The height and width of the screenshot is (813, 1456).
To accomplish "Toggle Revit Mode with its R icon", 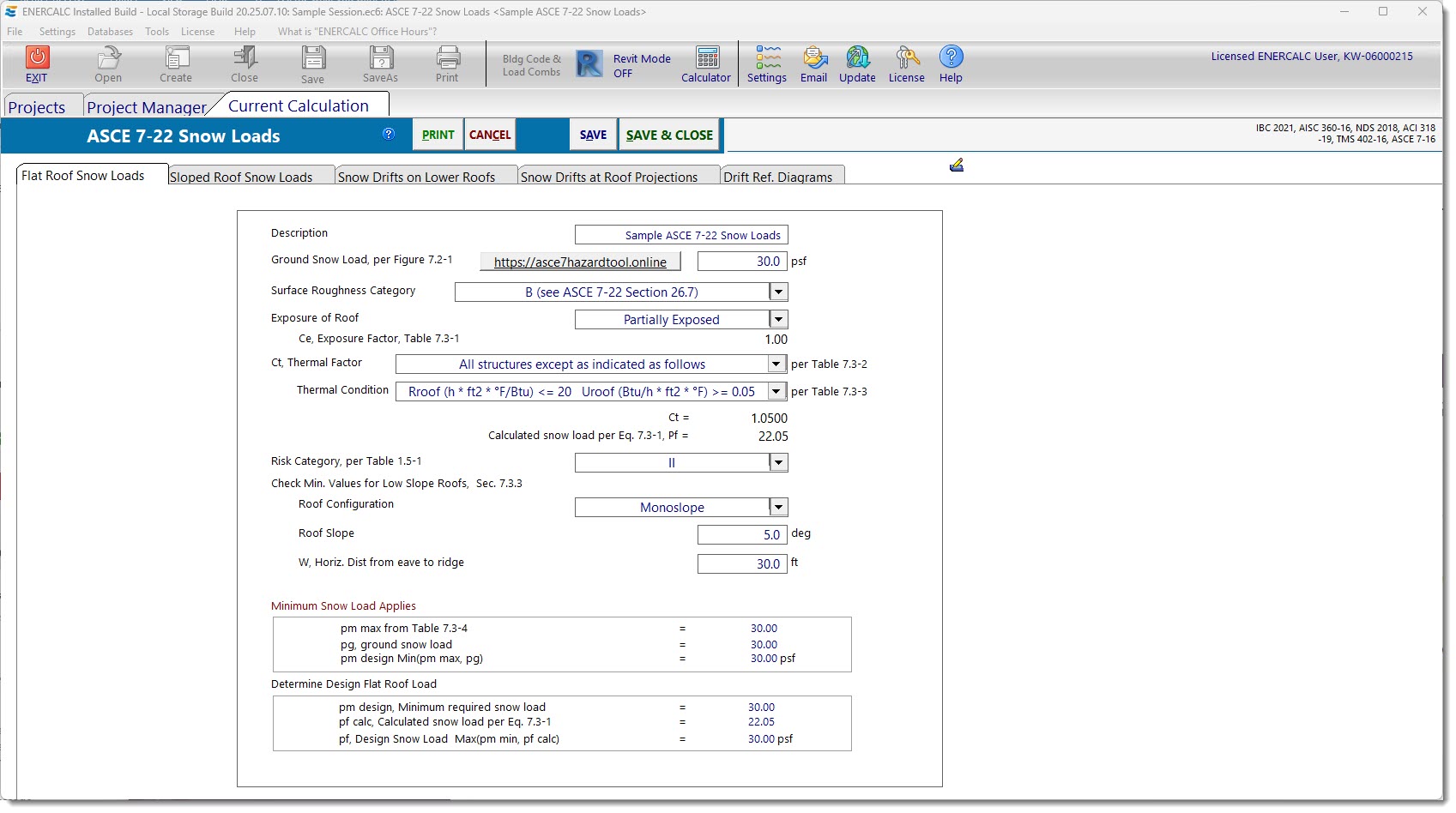I will (x=589, y=64).
